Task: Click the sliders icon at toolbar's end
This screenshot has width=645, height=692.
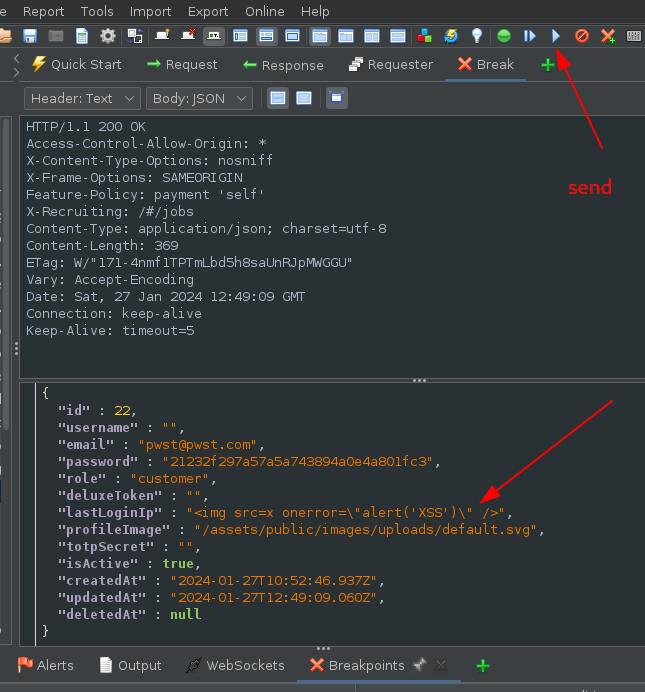Action: coord(634,36)
